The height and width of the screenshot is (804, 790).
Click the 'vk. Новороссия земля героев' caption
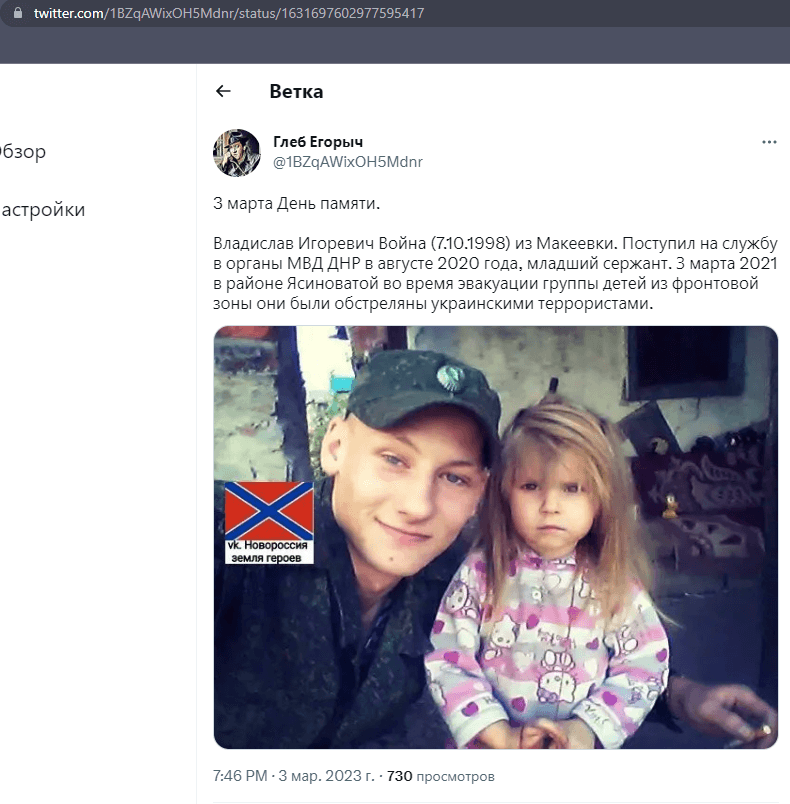[268, 551]
